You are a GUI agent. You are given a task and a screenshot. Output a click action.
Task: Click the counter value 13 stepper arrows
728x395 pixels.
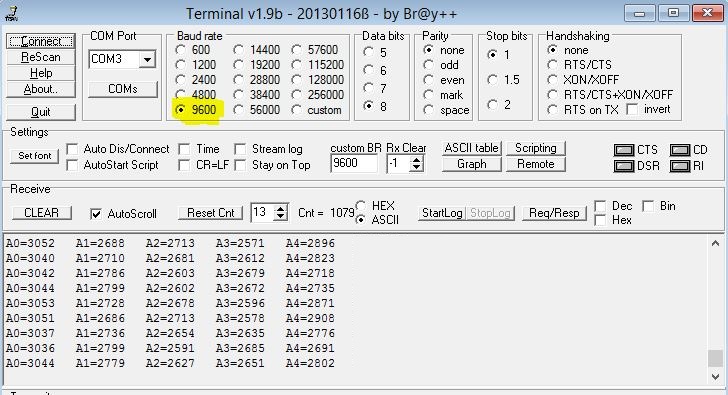(x=280, y=213)
